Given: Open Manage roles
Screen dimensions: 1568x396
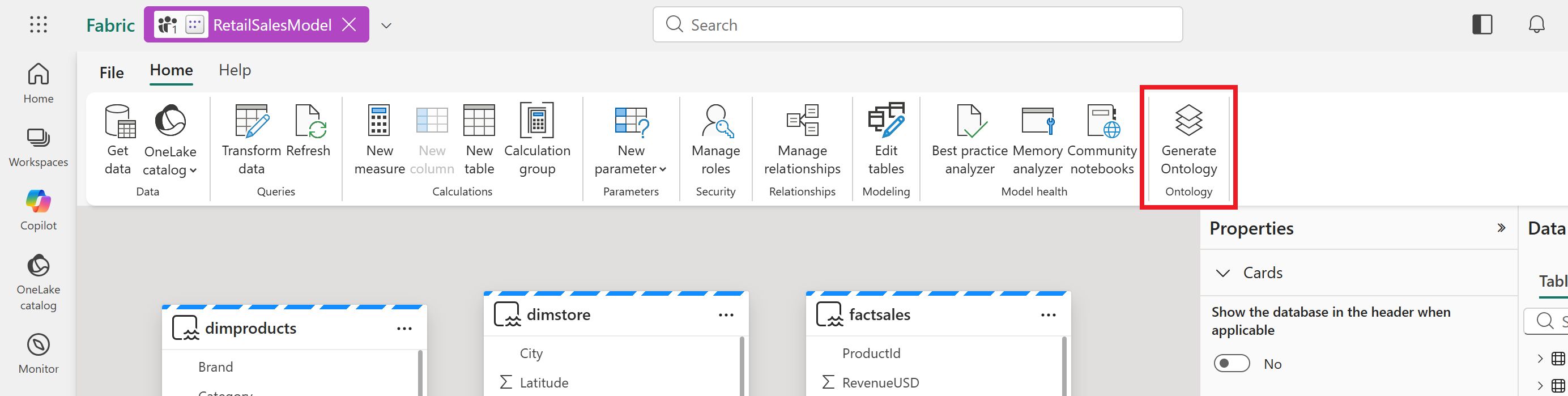Looking at the screenshot, I should [x=716, y=140].
